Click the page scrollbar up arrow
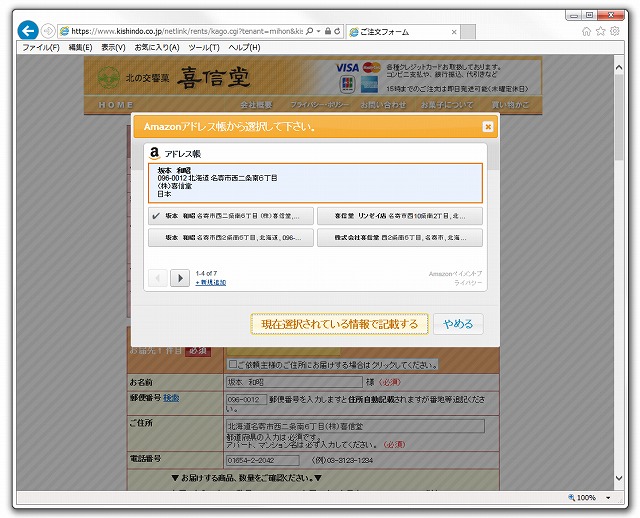The width and height of the screenshot is (640, 518). click(619, 68)
